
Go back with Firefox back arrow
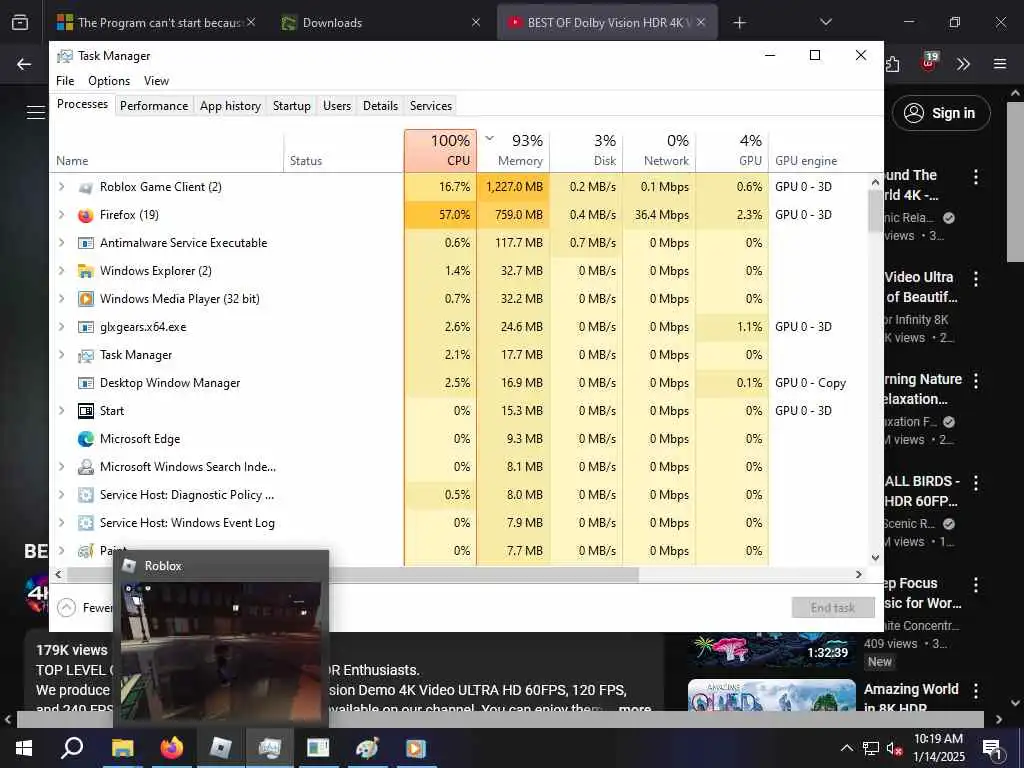click(x=24, y=64)
